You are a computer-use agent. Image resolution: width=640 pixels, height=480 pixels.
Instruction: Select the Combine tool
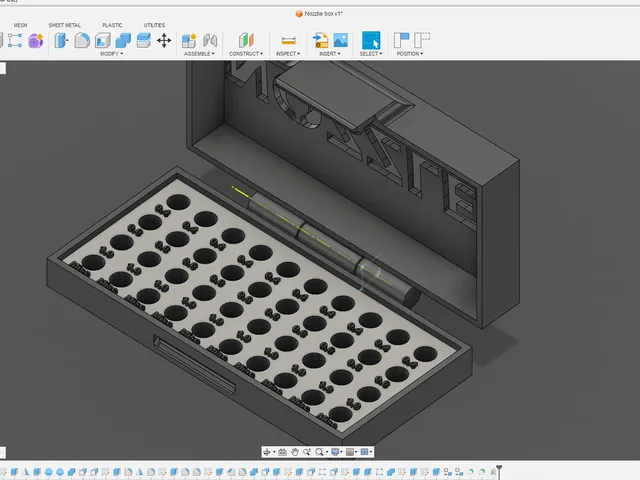tap(123, 40)
